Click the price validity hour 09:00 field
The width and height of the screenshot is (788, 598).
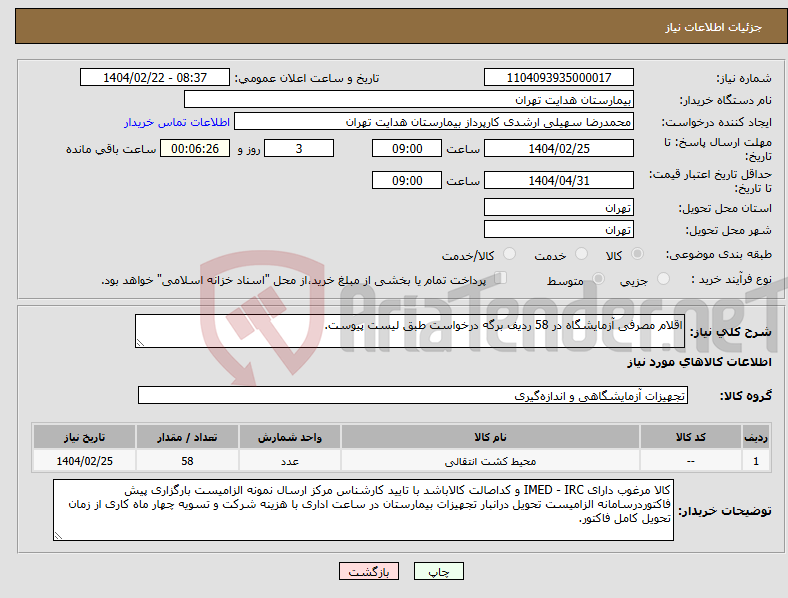(x=407, y=180)
